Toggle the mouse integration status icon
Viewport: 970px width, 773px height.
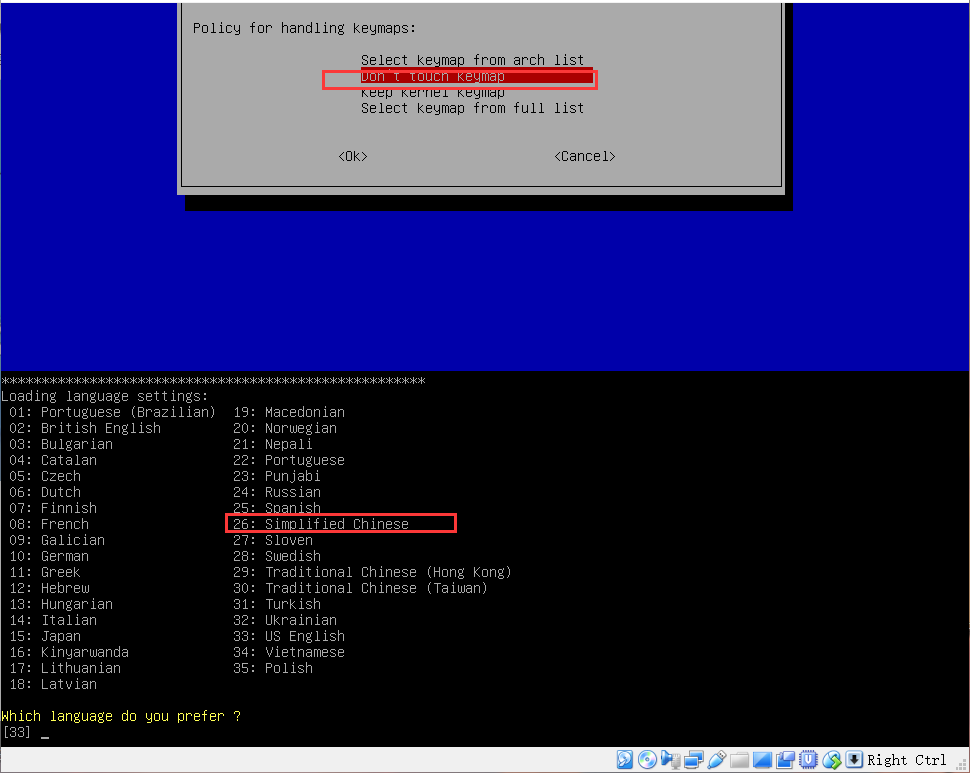coord(831,759)
